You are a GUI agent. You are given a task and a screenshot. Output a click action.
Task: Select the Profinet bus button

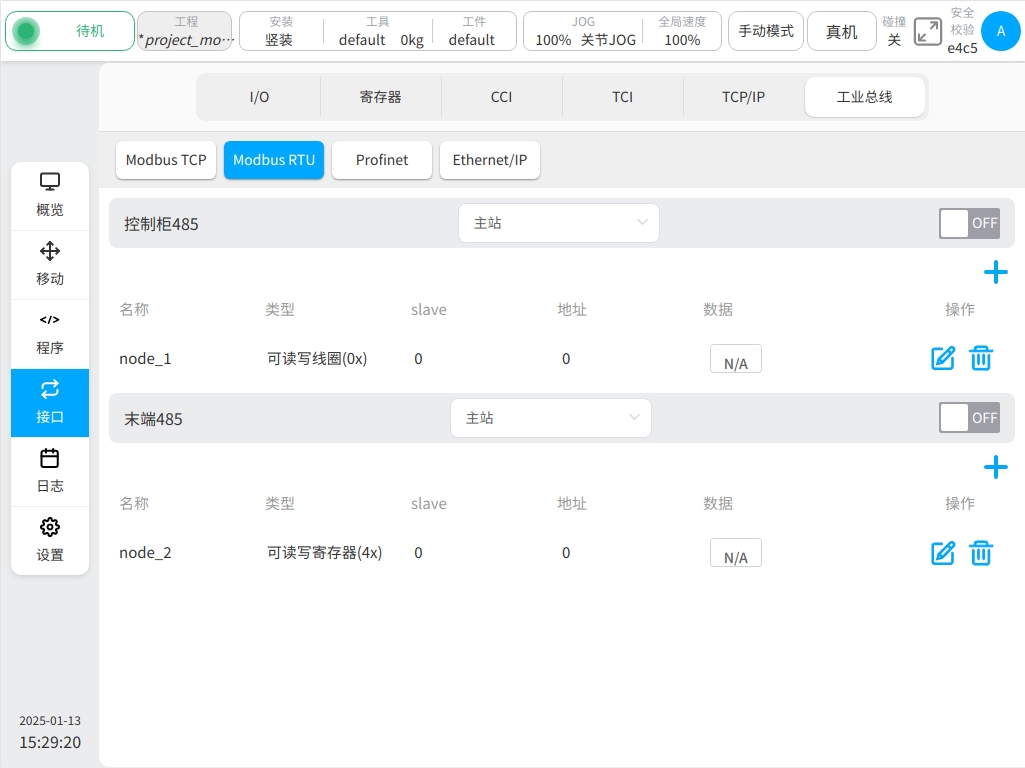(382, 160)
